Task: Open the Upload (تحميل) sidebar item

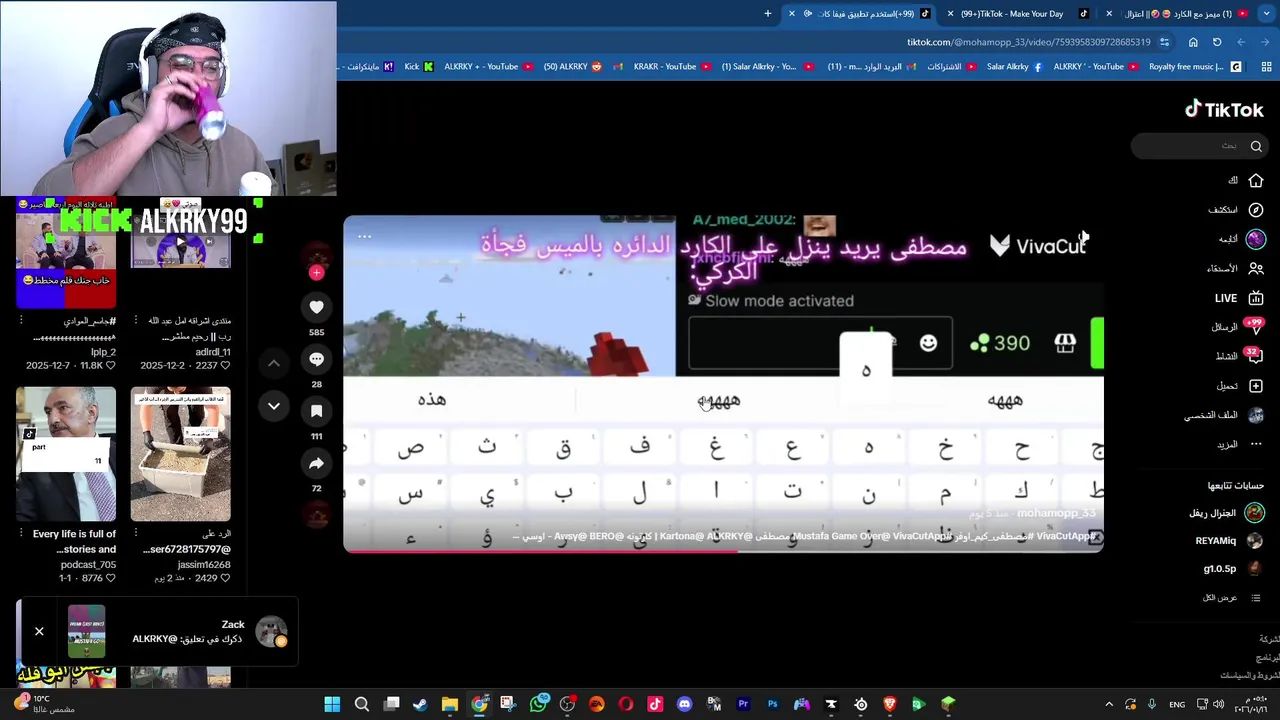Action: click(1239, 386)
